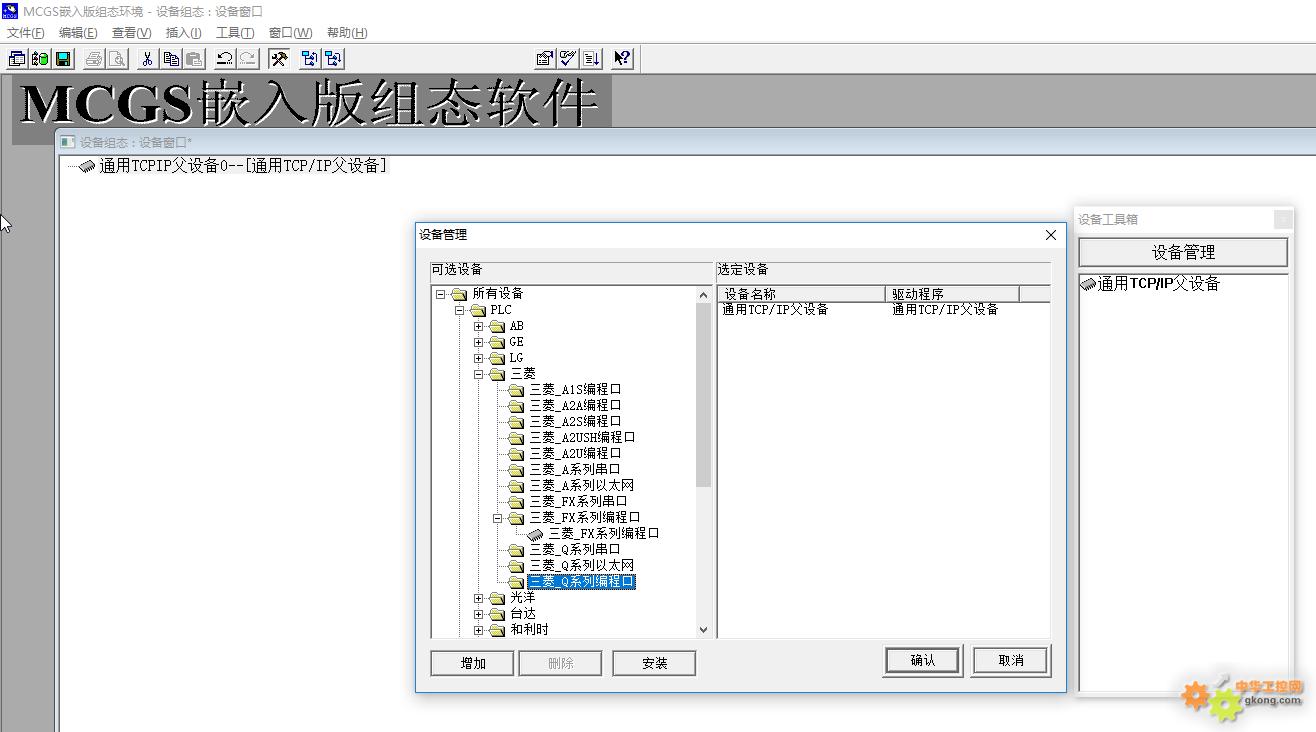The height and width of the screenshot is (732, 1316).
Task: Open the 帮助(H) menu
Action: pos(347,33)
